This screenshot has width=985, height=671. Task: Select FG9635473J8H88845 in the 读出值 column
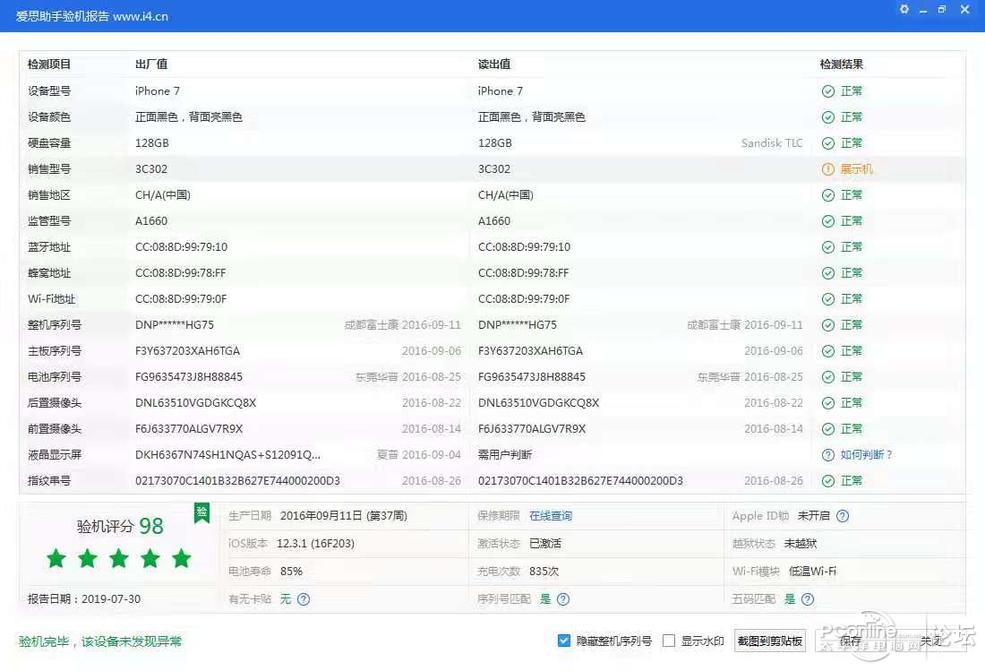click(x=532, y=377)
